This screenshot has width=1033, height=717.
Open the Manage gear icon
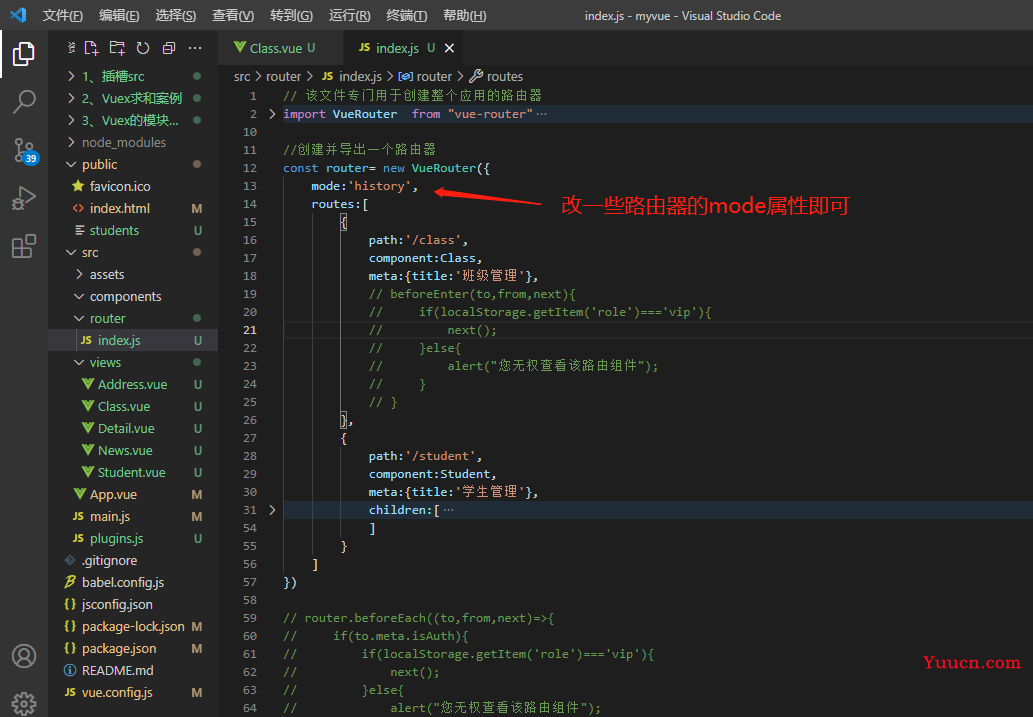(24, 703)
